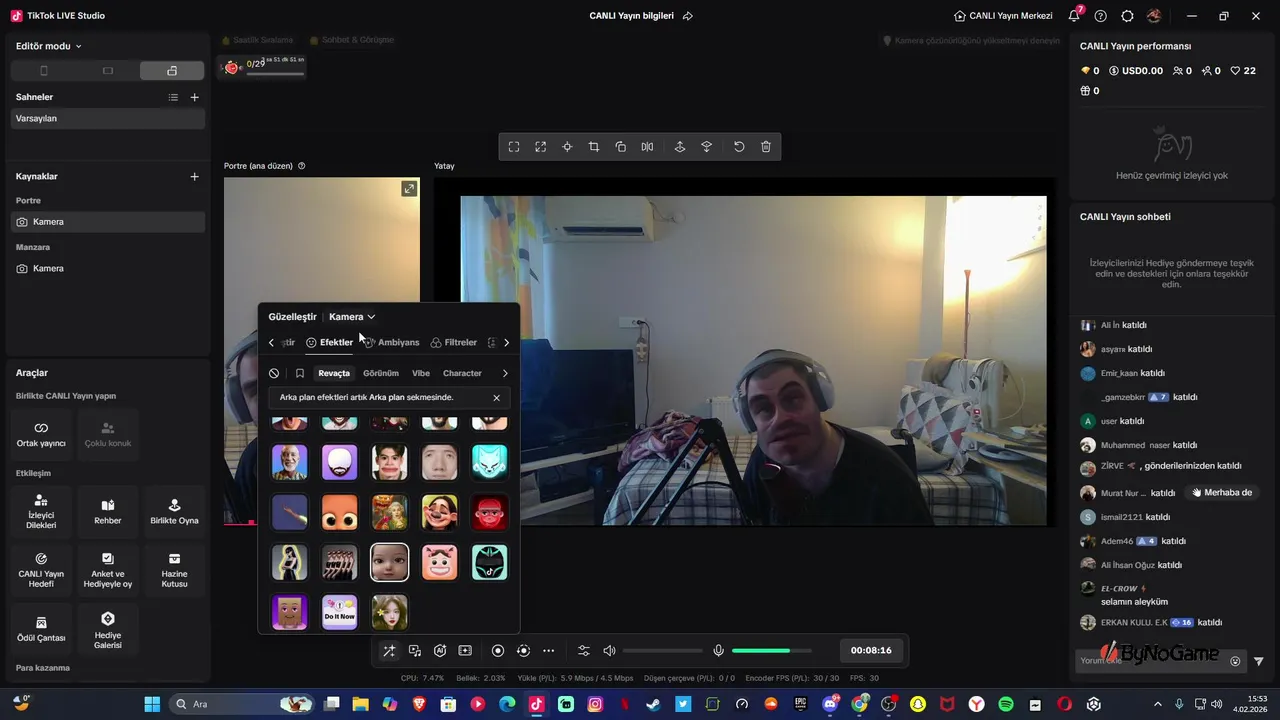Open CANLI Yayın Merkezi link

click(1003, 16)
